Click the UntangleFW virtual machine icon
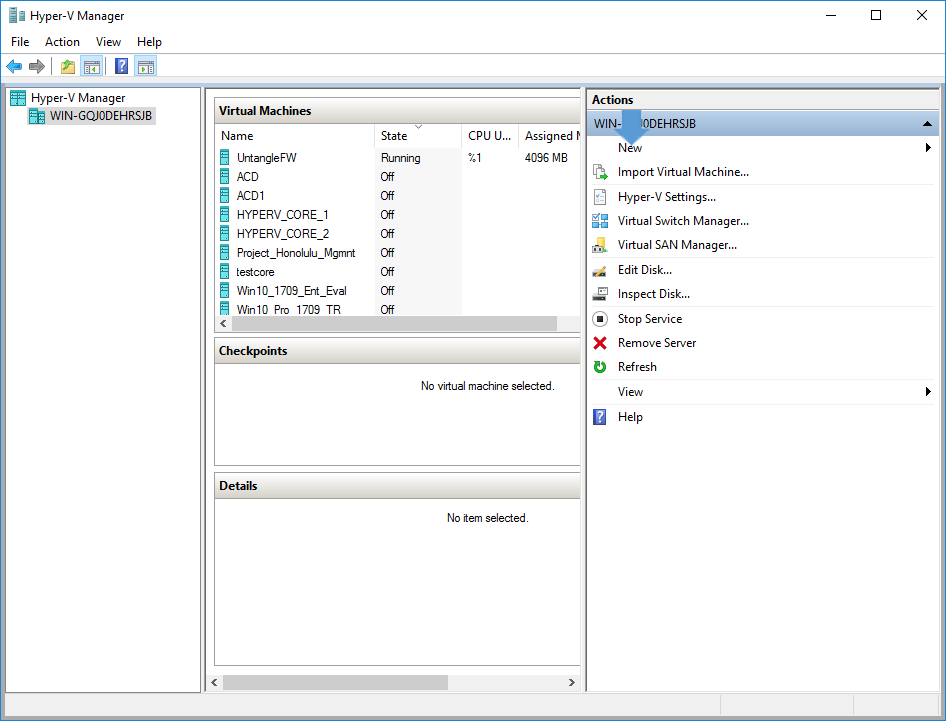Viewport: 946px width, 721px height. pyautogui.click(x=224, y=157)
